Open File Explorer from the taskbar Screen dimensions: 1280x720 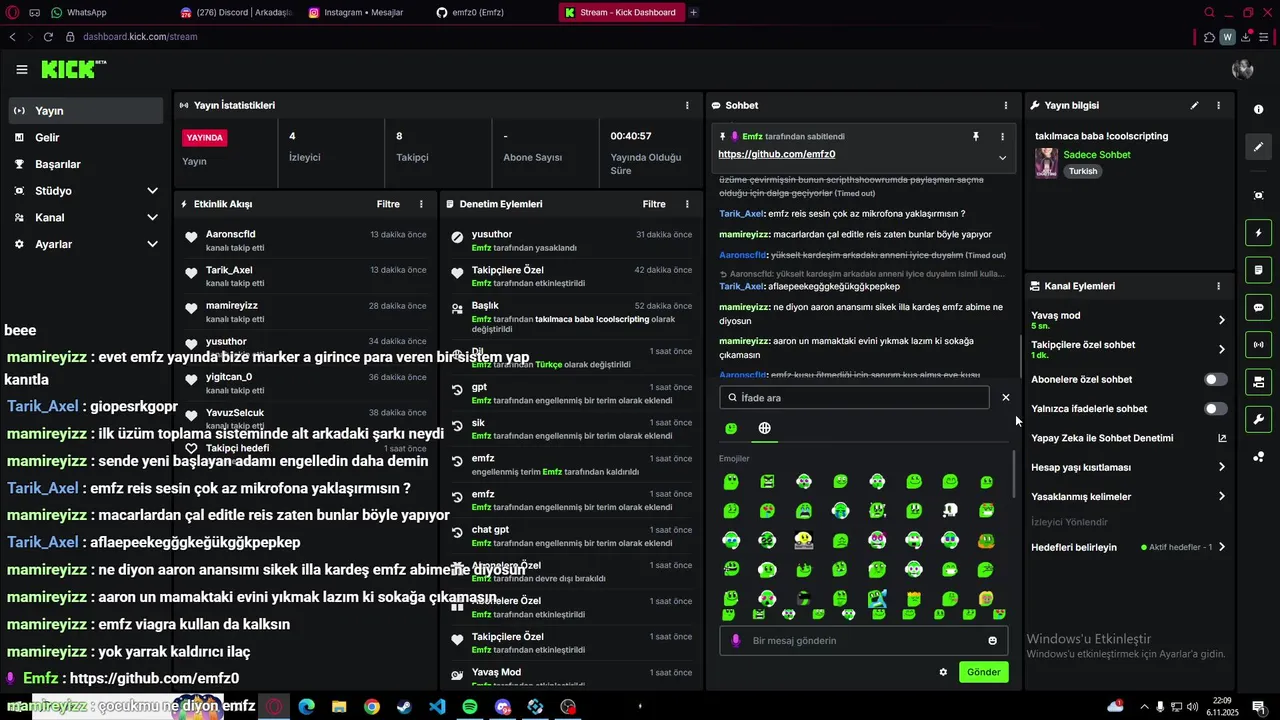339,707
